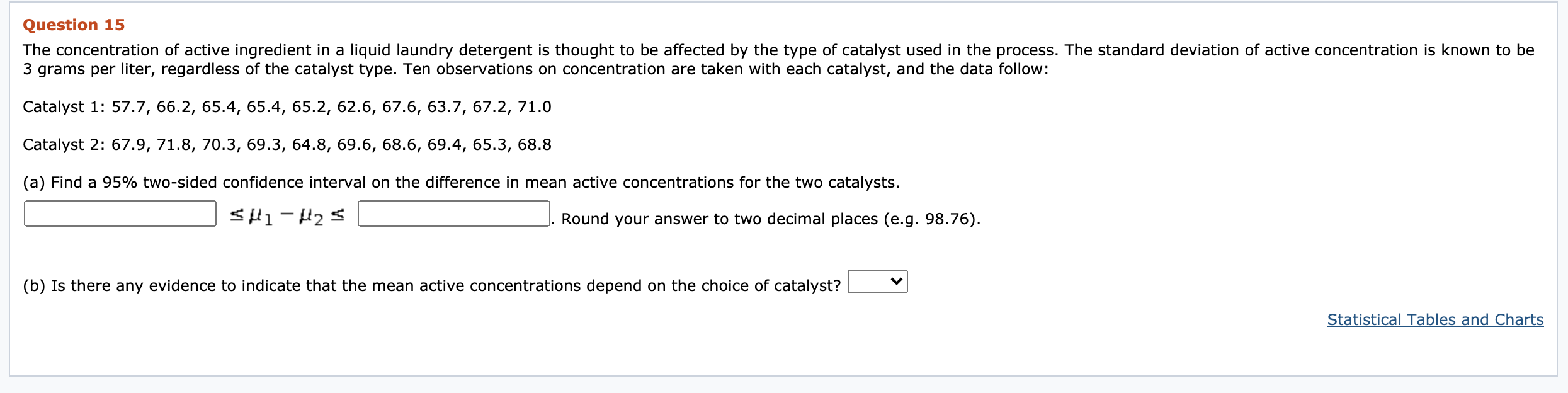
Task: Click the lower bound answer input box
Action: point(120,214)
